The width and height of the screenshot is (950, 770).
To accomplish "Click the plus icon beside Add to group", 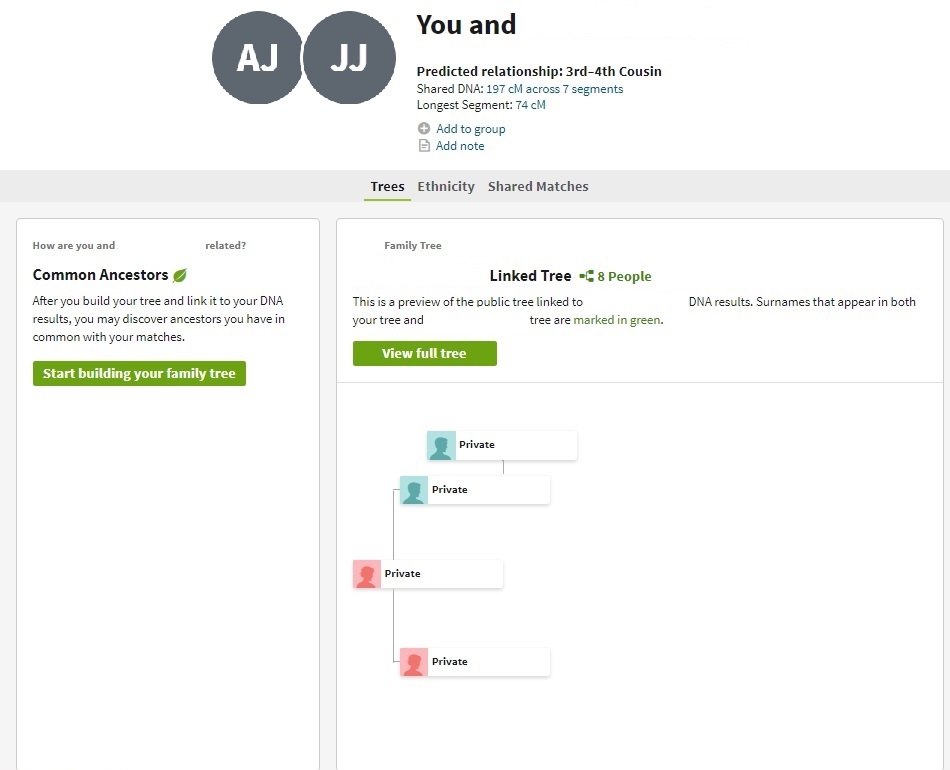I will pos(424,129).
